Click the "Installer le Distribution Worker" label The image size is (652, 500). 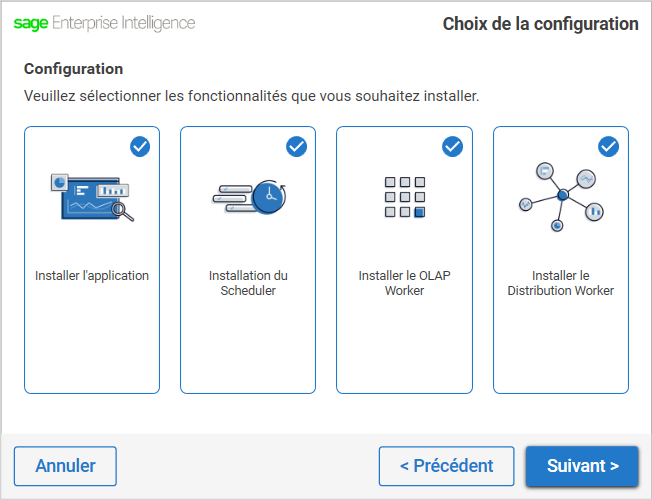pos(561,283)
